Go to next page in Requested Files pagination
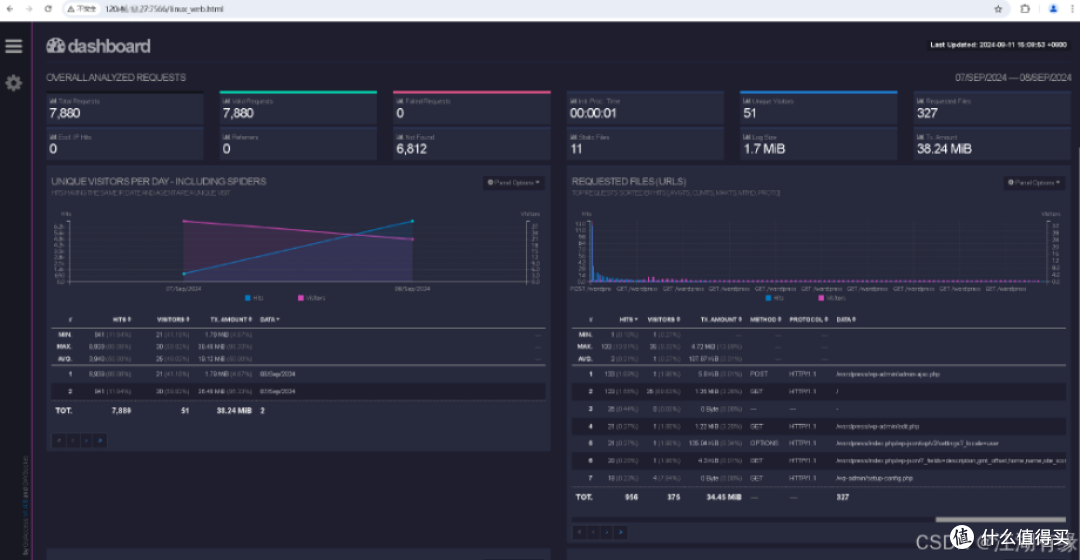1080x560 pixels. click(x=607, y=532)
